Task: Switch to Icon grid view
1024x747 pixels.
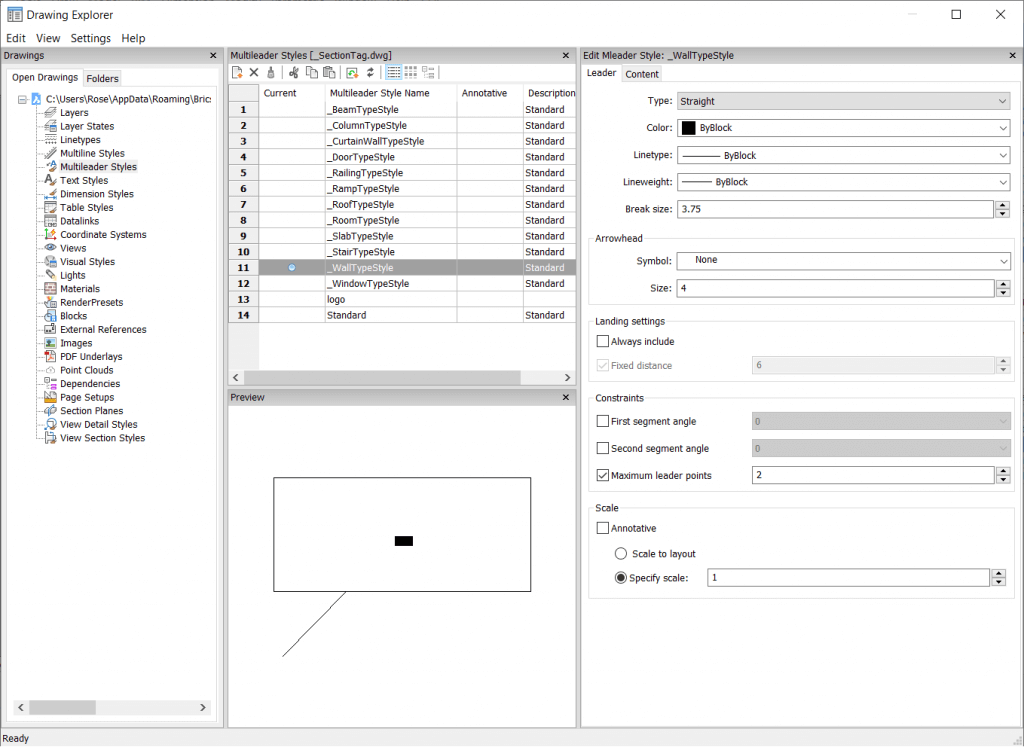Action: (x=411, y=72)
